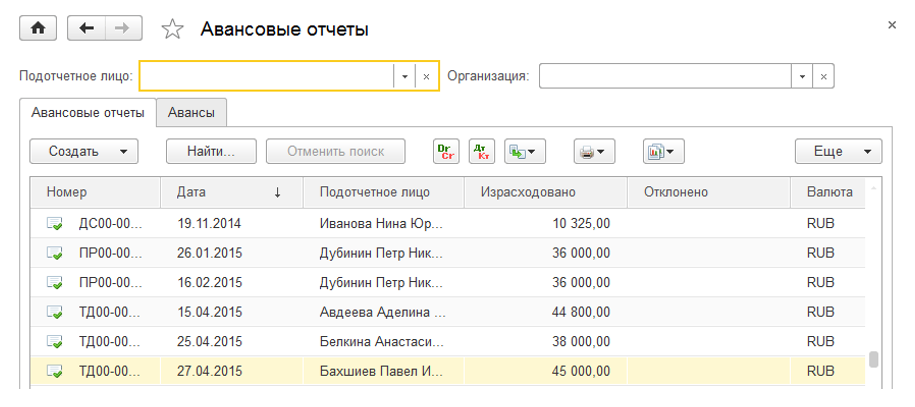Click the Дт/Кт red-green entries icon
This screenshot has height=407, width=915.
tap(481, 151)
